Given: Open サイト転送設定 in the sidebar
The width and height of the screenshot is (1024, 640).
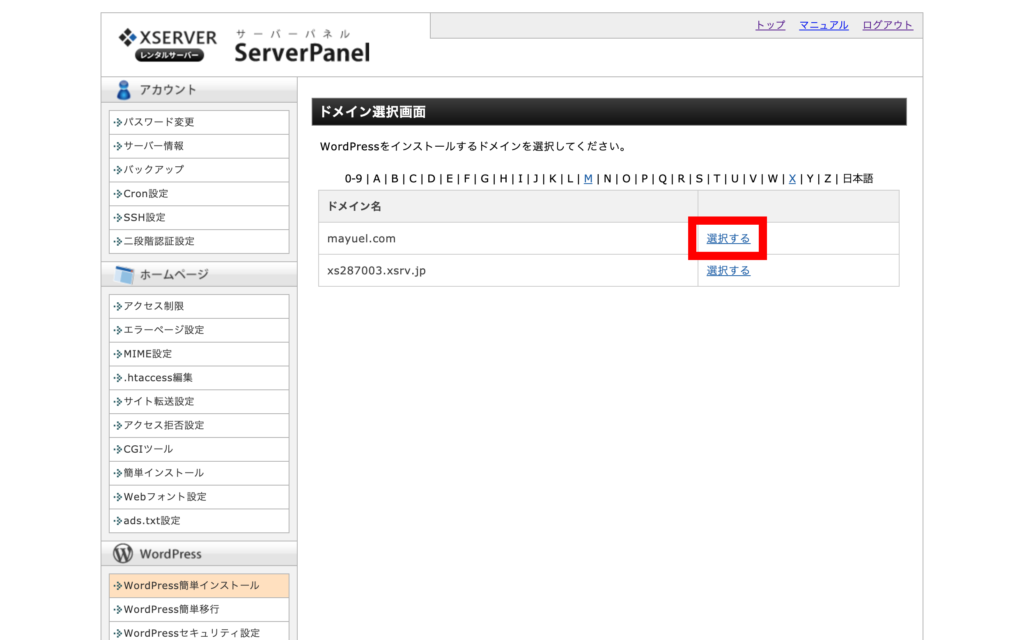Looking at the screenshot, I should click(x=199, y=402).
